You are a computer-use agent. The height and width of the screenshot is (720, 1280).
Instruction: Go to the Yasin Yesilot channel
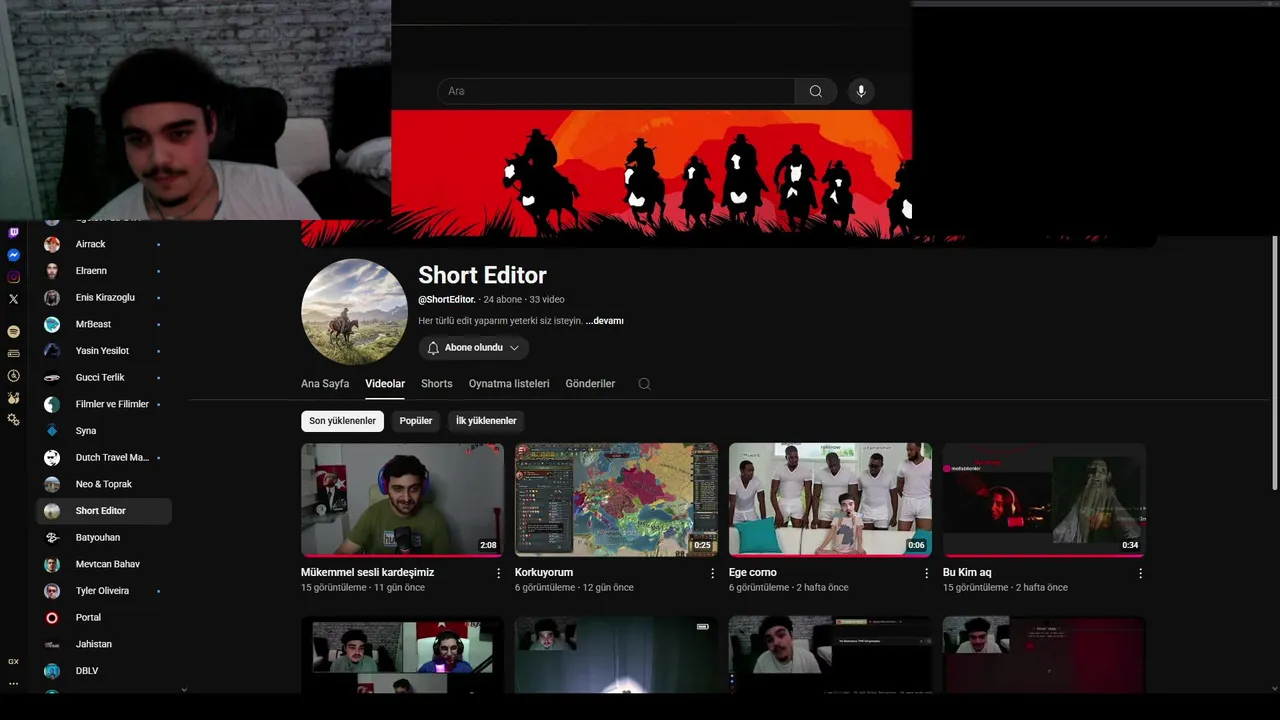pos(104,351)
